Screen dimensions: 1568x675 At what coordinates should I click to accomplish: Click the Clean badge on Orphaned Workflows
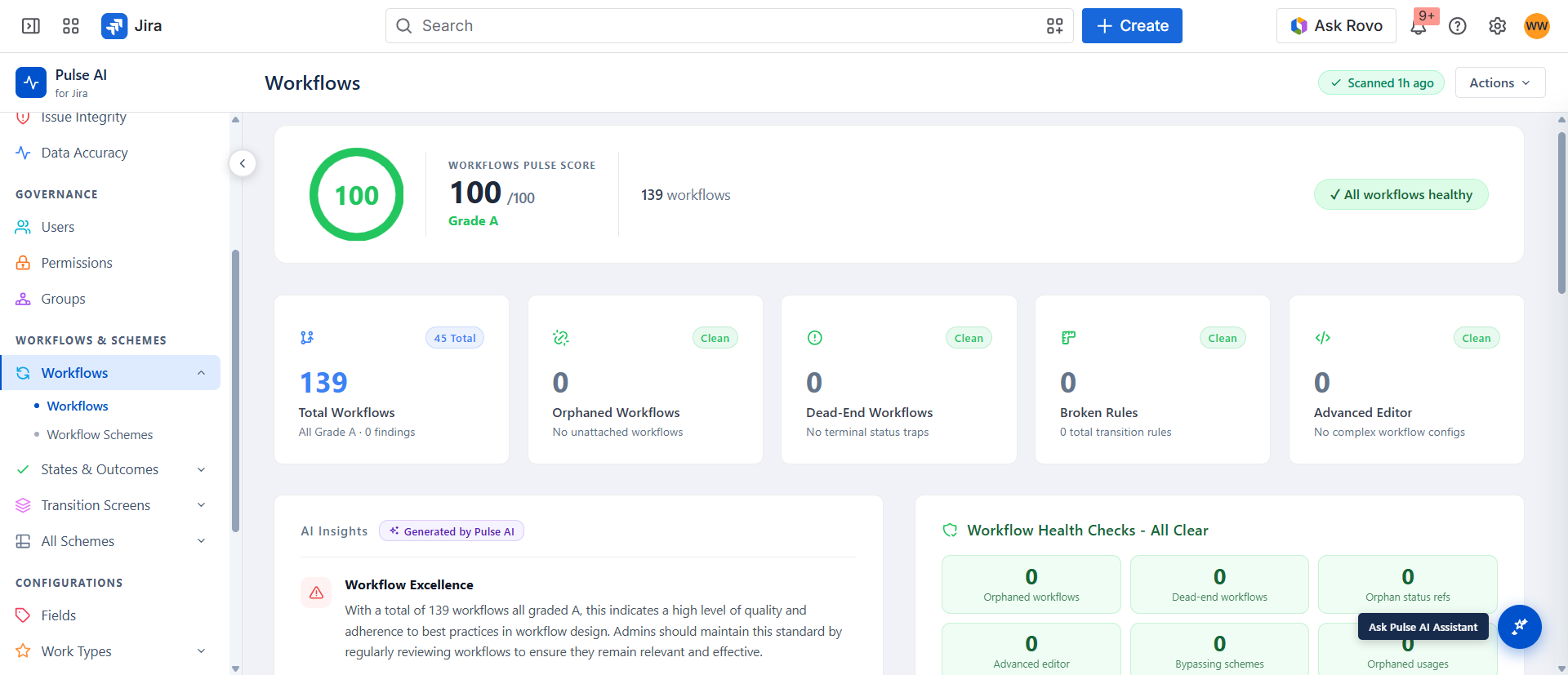(715, 338)
